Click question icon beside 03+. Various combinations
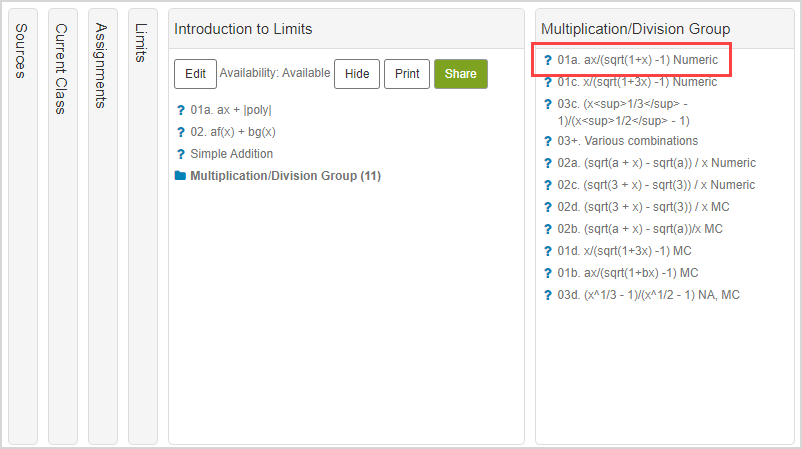This screenshot has width=802, height=449. [548, 141]
